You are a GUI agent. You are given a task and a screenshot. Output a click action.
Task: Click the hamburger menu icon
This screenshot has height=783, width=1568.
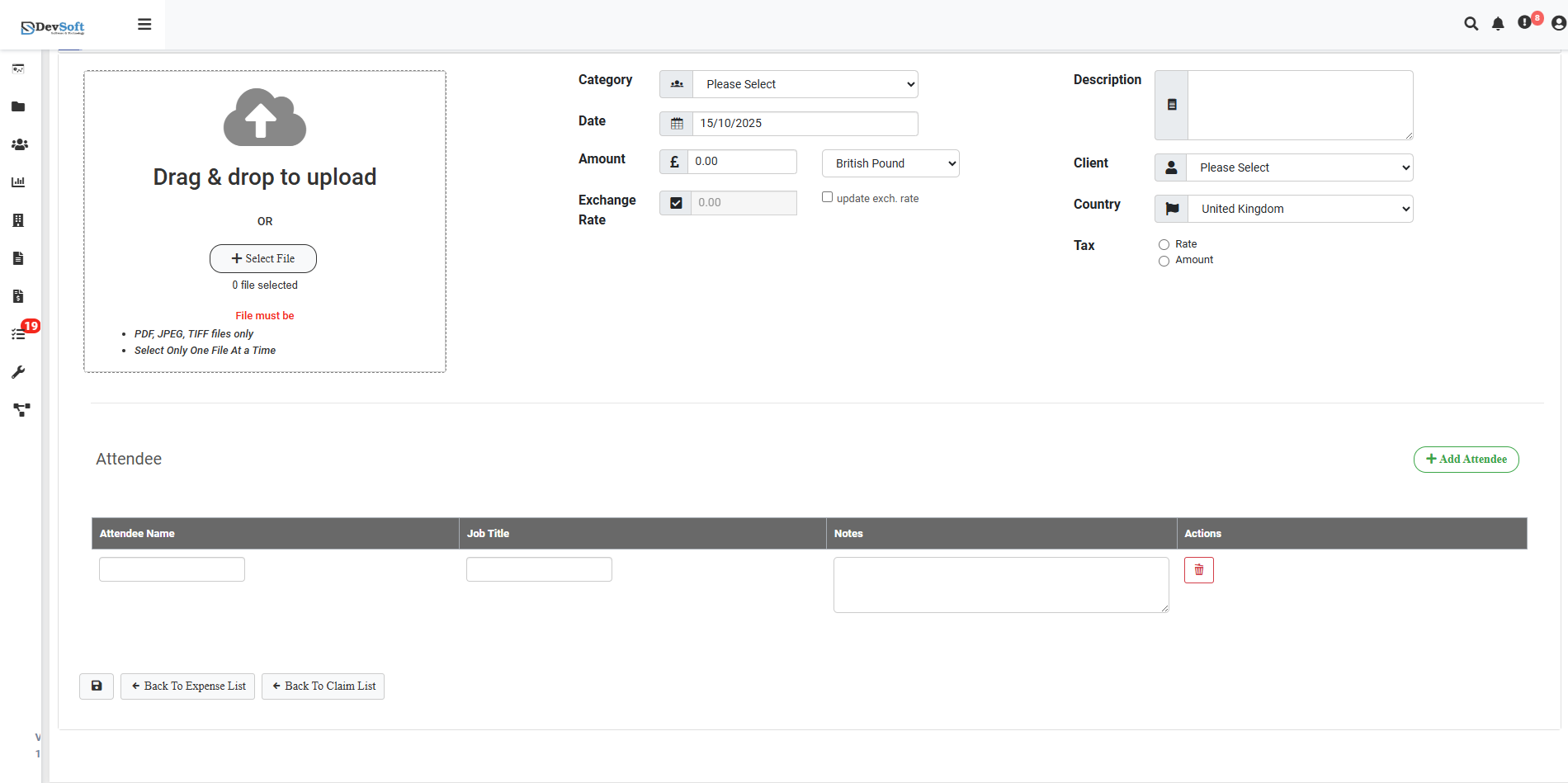144,25
